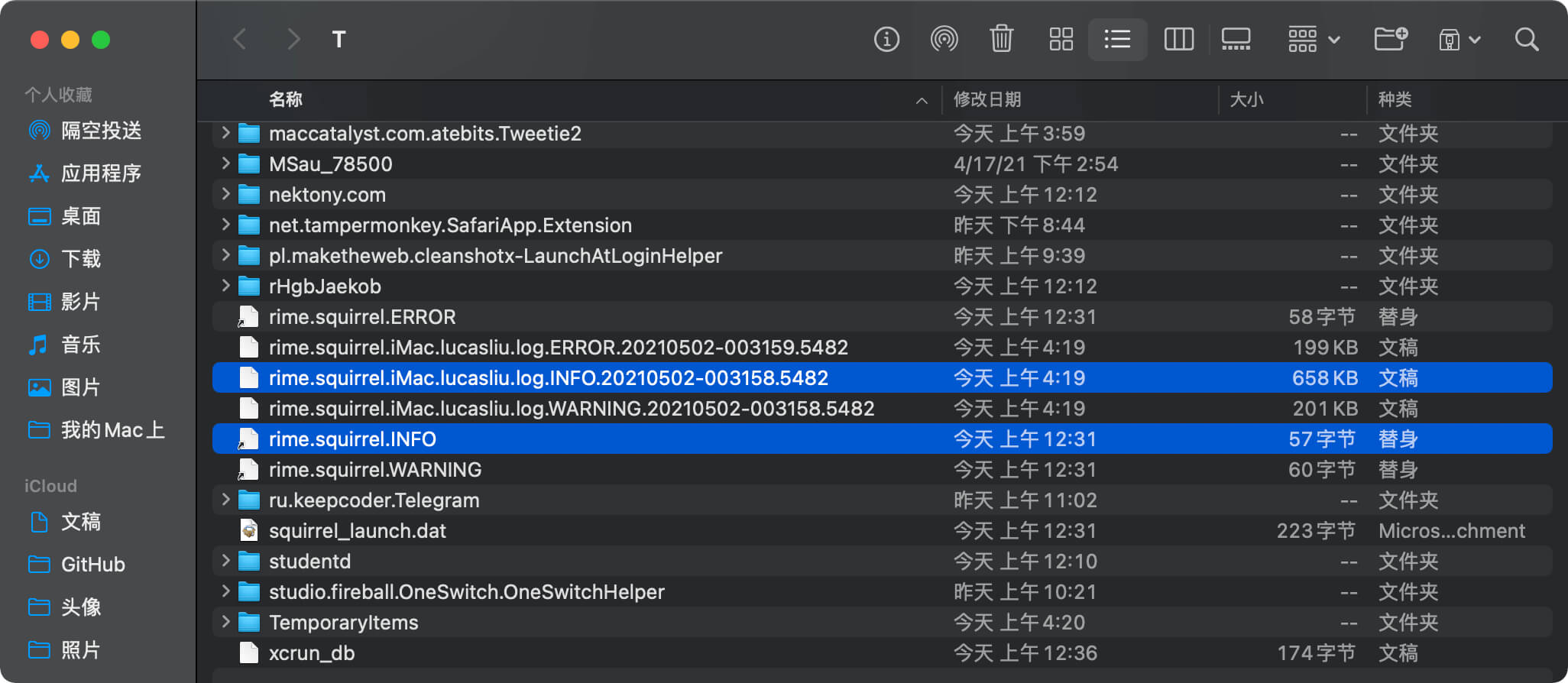
Task: Click the AirDrop toolbar icon
Action: pyautogui.click(x=944, y=39)
